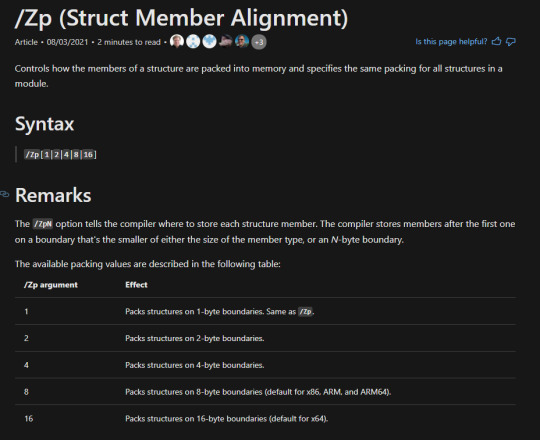This screenshot has height=440, width=540.
Task: Click the italic N in "N-byte boundary"
Action: (x=334, y=240)
